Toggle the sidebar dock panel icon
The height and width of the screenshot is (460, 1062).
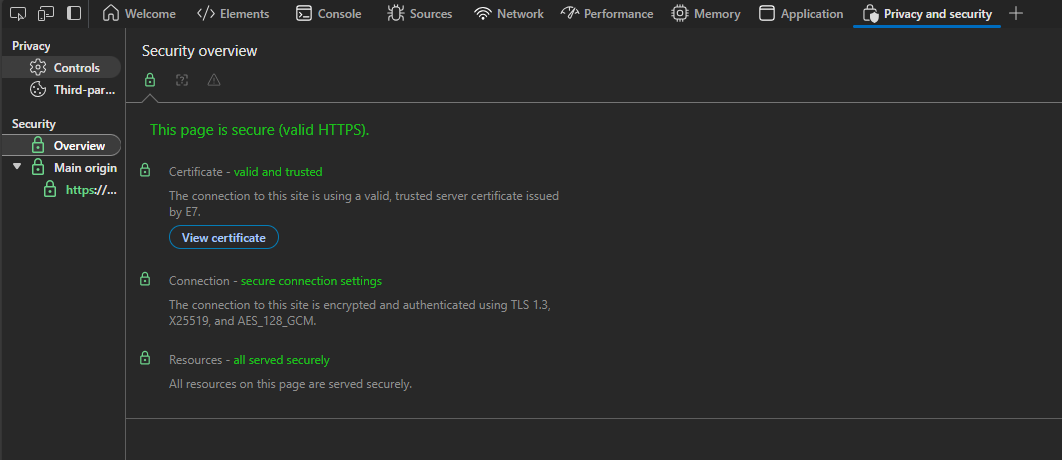click(74, 14)
